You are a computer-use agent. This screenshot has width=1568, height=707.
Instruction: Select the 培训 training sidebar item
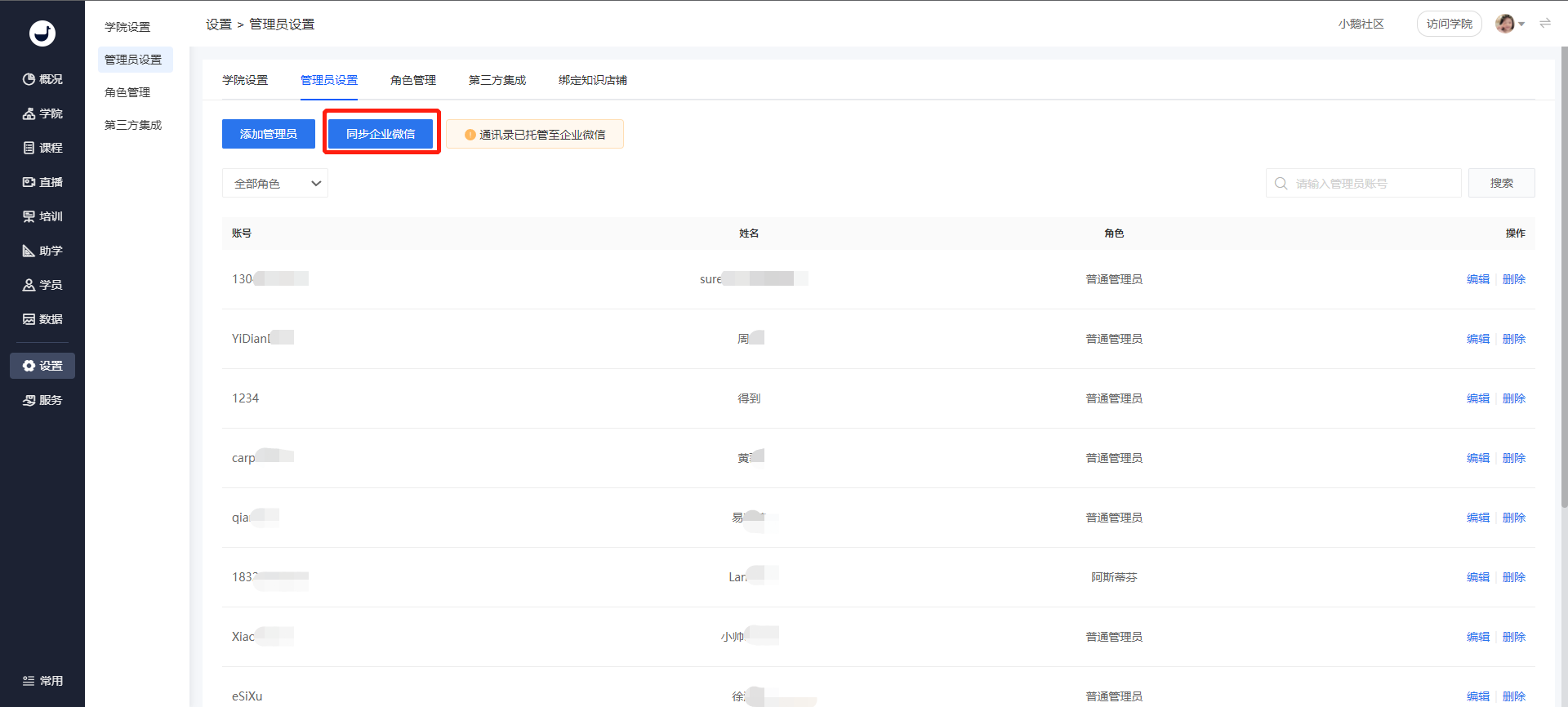pos(42,216)
